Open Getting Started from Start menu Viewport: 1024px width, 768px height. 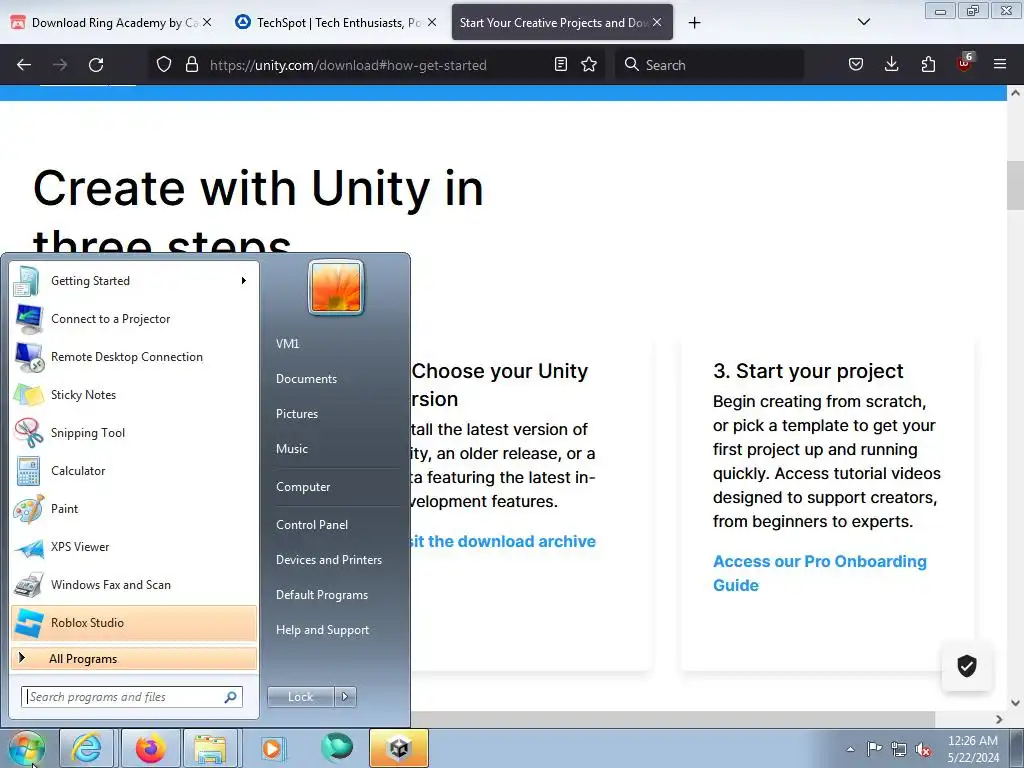(x=134, y=281)
